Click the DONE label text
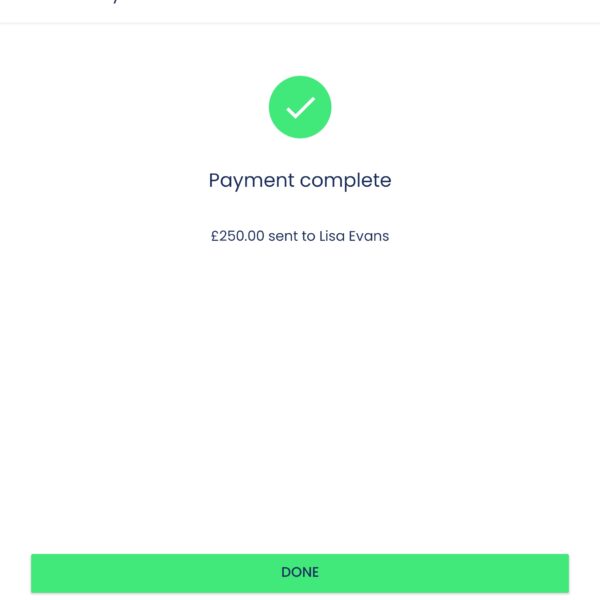The image size is (600, 600). pyautogui.click(x=300, y=573)
